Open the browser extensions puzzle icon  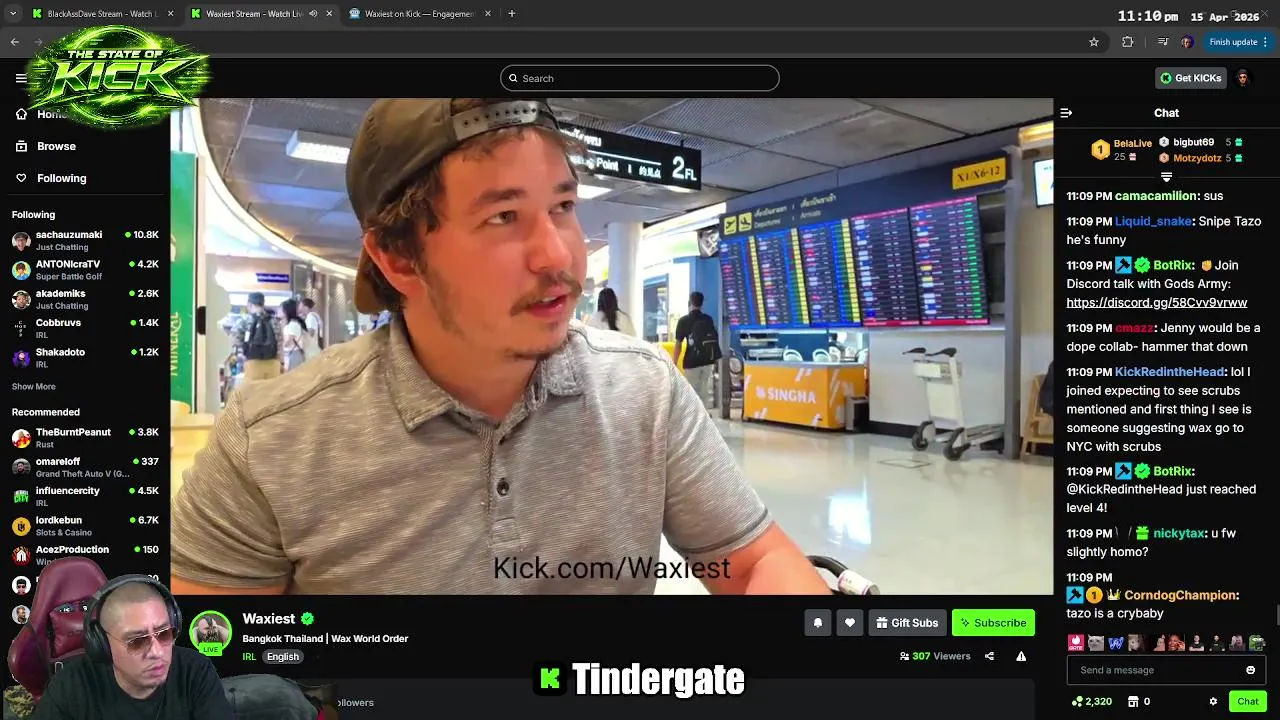1128,42
